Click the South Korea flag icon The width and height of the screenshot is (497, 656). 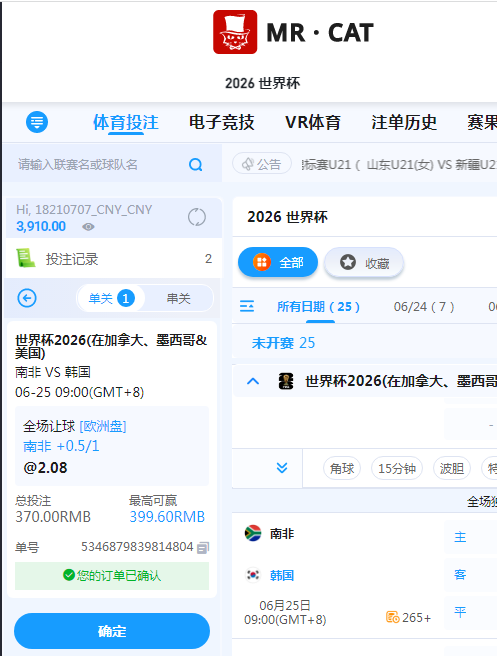point(253,575)
